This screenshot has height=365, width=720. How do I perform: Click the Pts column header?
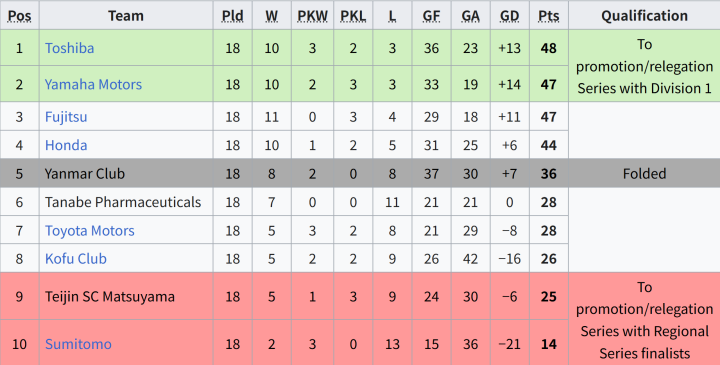click(x=549, y=16)
